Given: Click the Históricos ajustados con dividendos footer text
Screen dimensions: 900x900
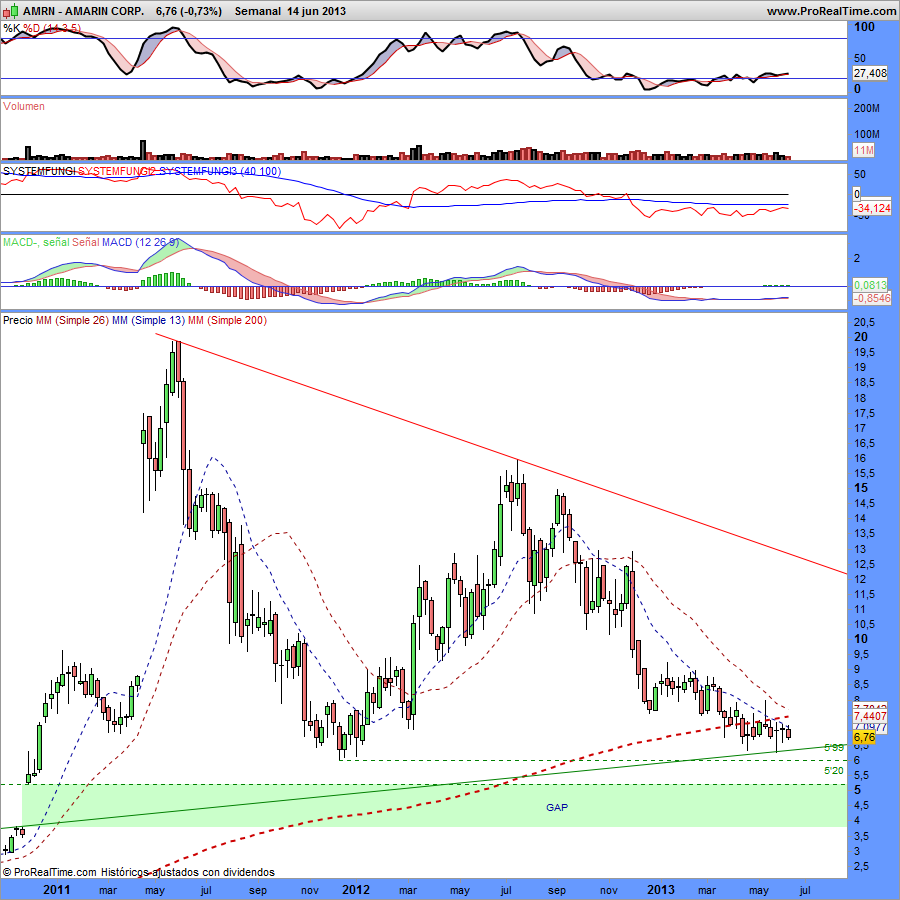Looking at the screenshot, I should (x=188, y=872).
